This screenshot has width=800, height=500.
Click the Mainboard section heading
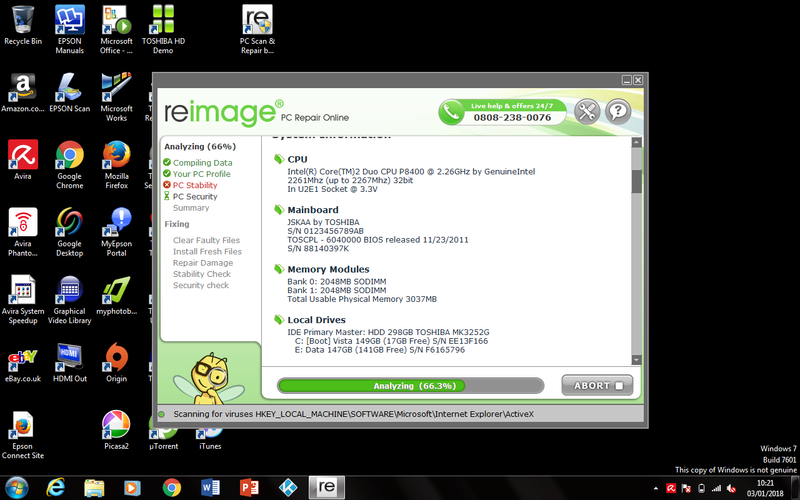[x=313, y=210]
